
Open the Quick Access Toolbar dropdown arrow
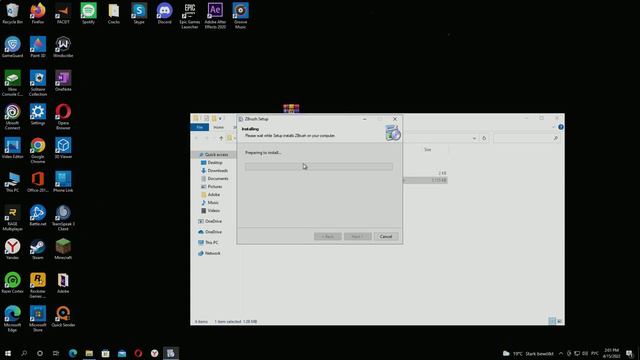(220, 118)
